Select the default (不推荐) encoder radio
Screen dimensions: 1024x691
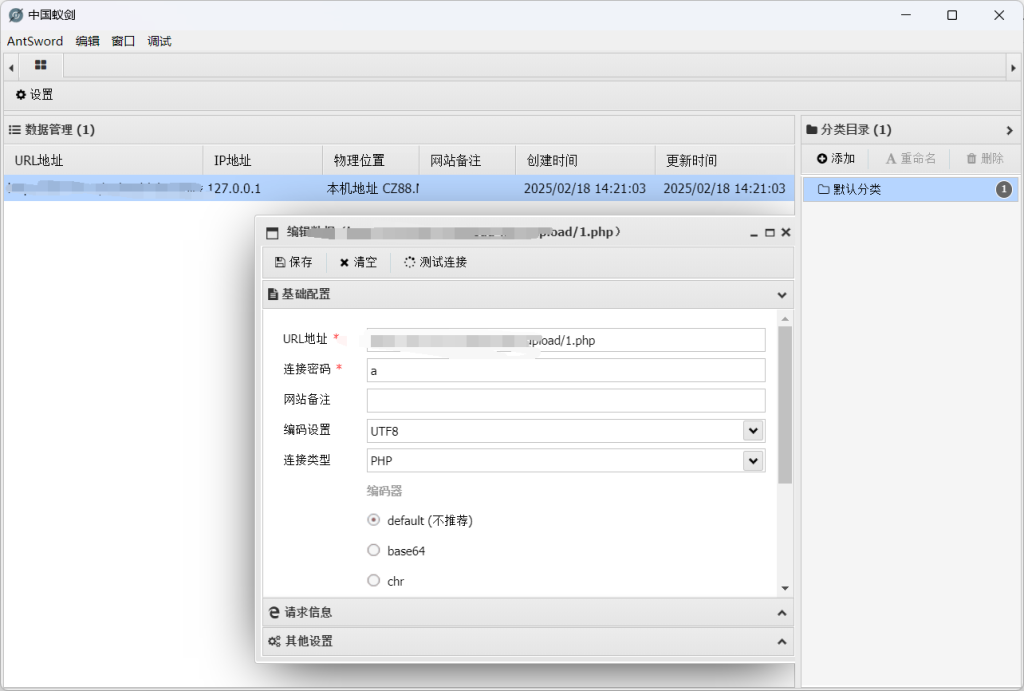[x=374, y=520]
